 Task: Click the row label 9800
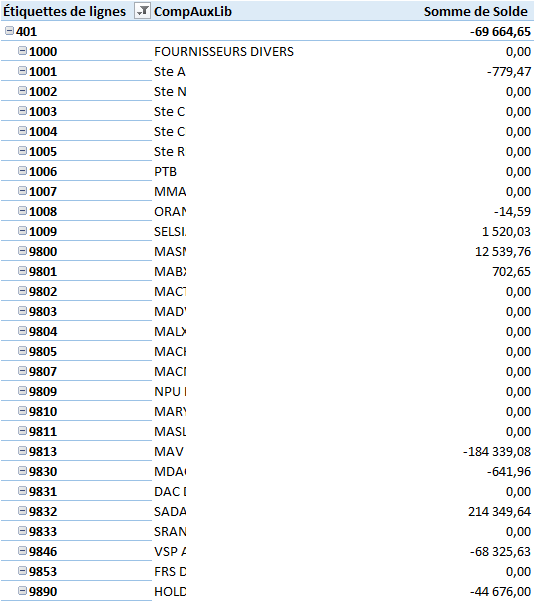pyautogui.click(x=43, y=251)
